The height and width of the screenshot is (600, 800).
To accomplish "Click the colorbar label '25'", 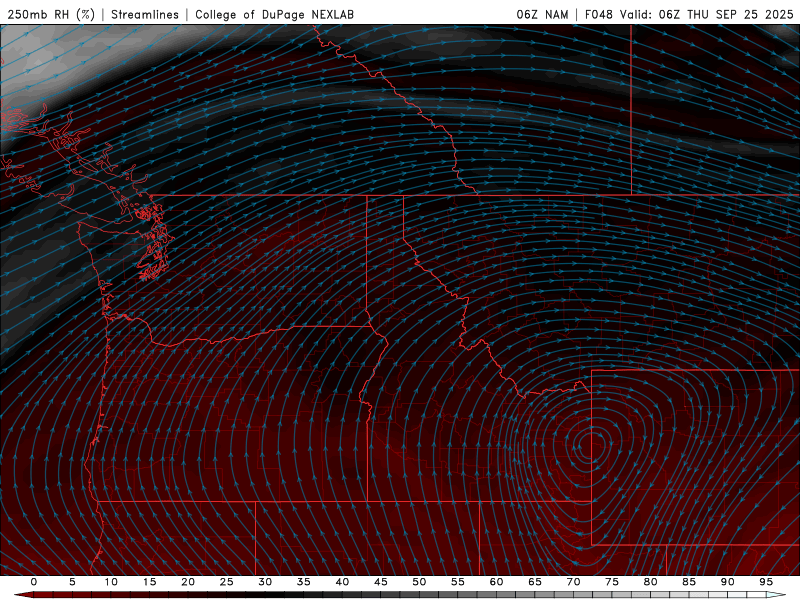I will pos(227,582).
